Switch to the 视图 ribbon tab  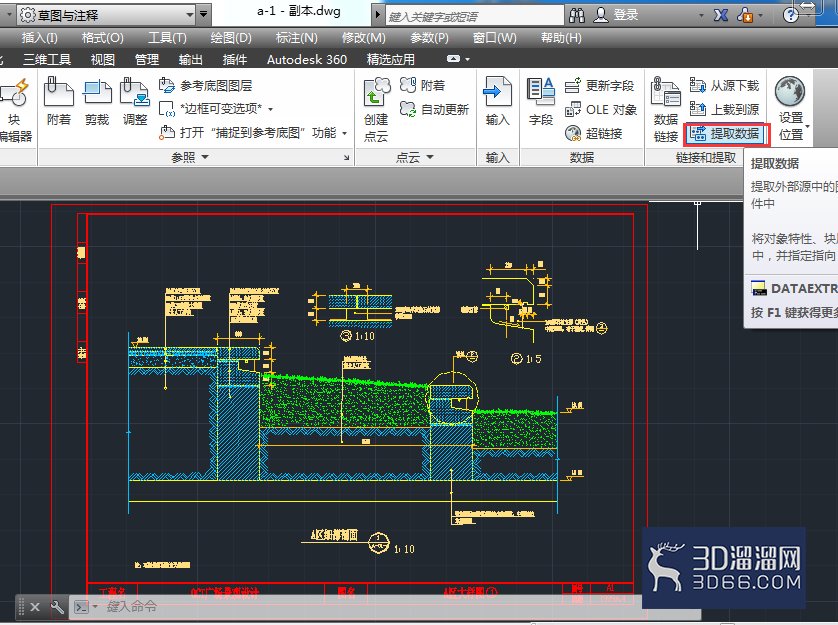pos(103,59)
